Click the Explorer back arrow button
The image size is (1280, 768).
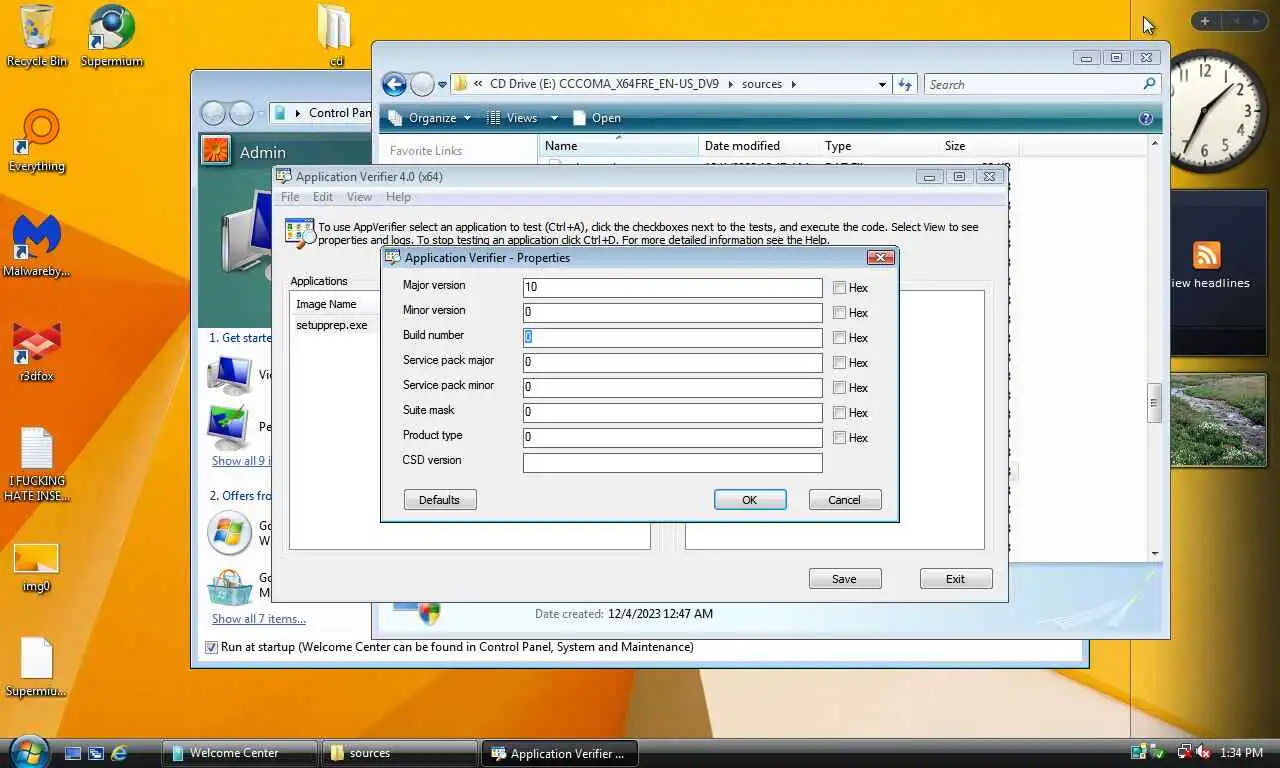point(394,84)
